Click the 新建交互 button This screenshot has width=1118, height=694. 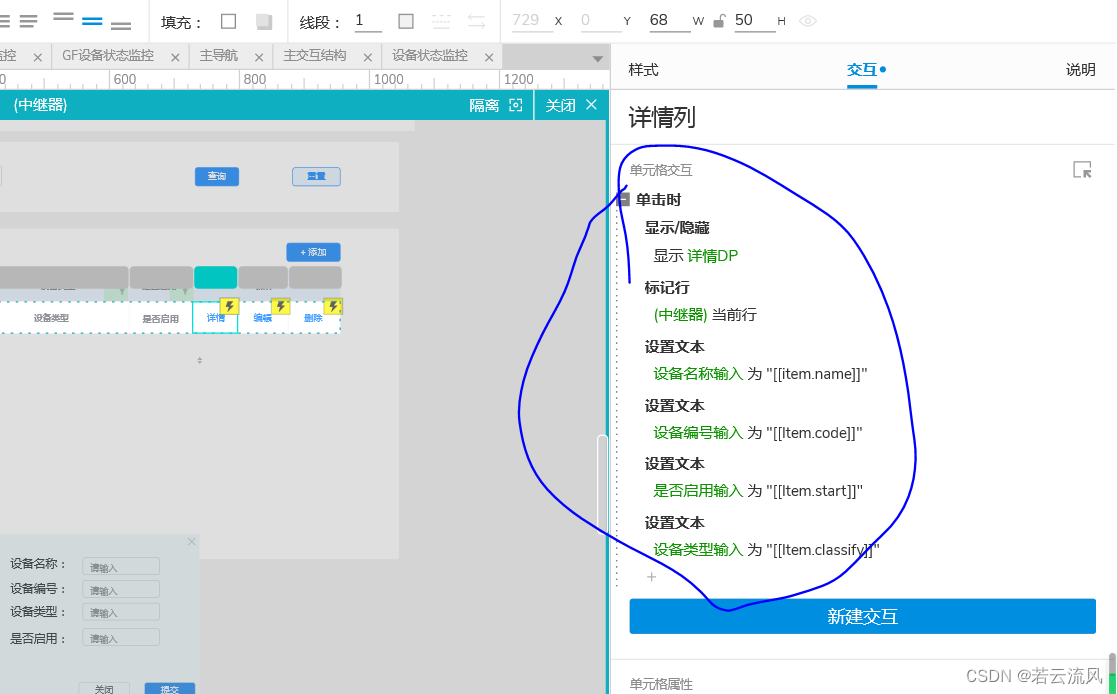pyautogui.click(x=862, y=616)
